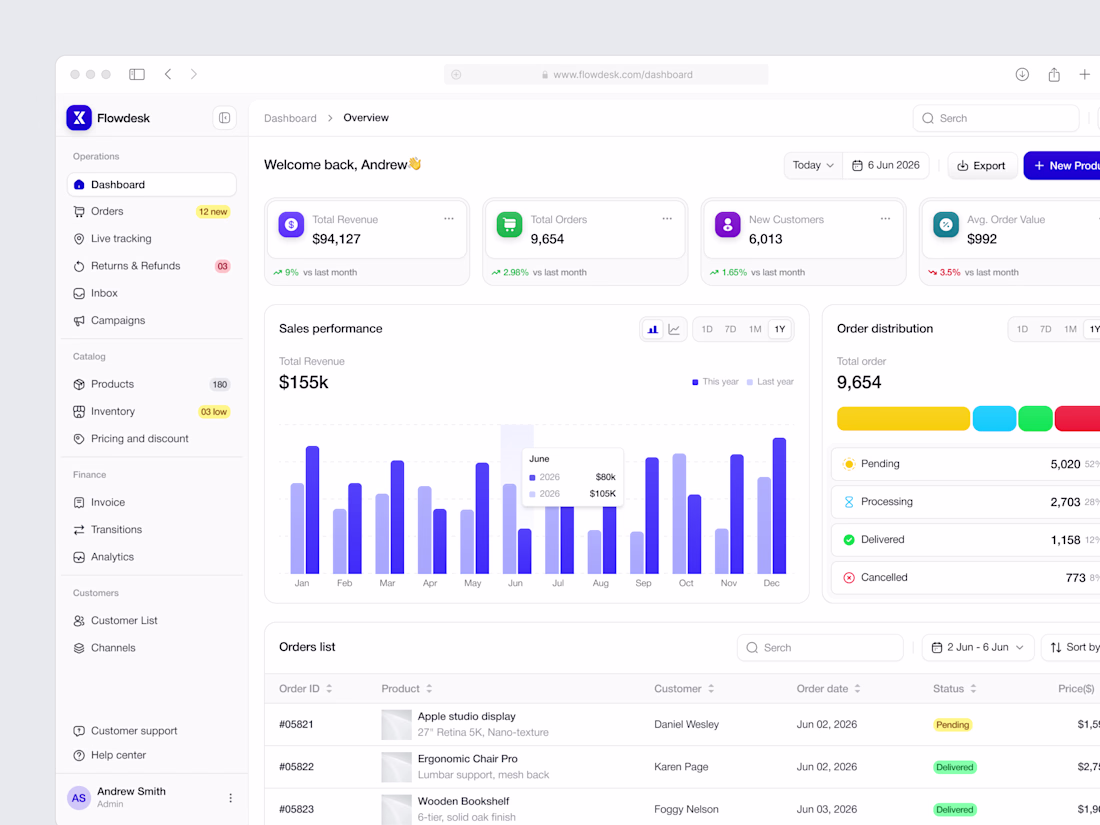Click the Total Orders cart icon
The height and width of the screenshot is (825, 1100).
tap(509, 224)
